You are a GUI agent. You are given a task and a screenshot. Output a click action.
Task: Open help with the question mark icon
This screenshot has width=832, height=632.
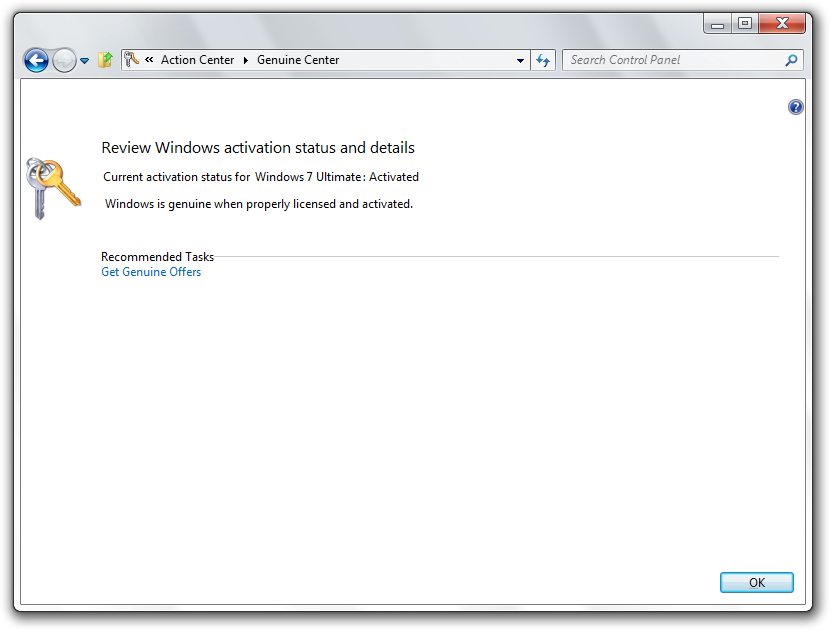(x=795, y=107)
